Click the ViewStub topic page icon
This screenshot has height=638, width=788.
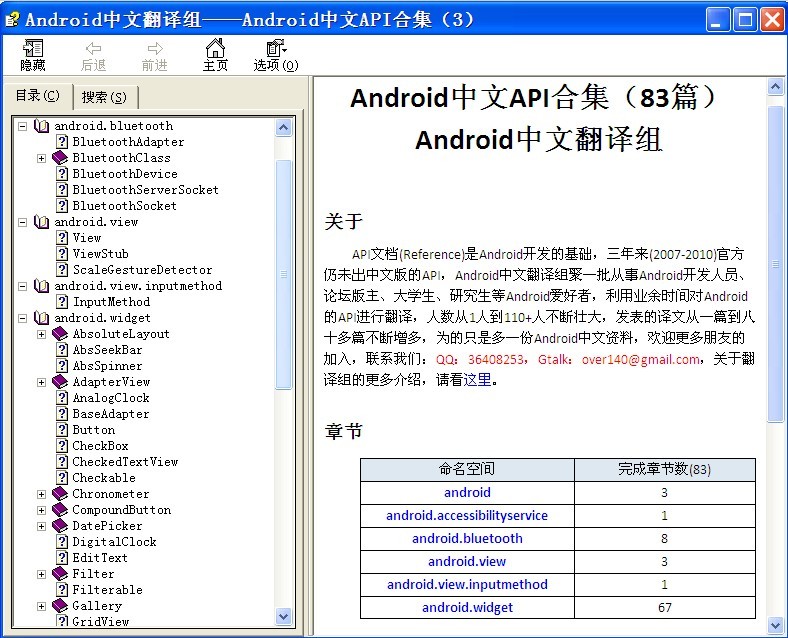[62, 254]
